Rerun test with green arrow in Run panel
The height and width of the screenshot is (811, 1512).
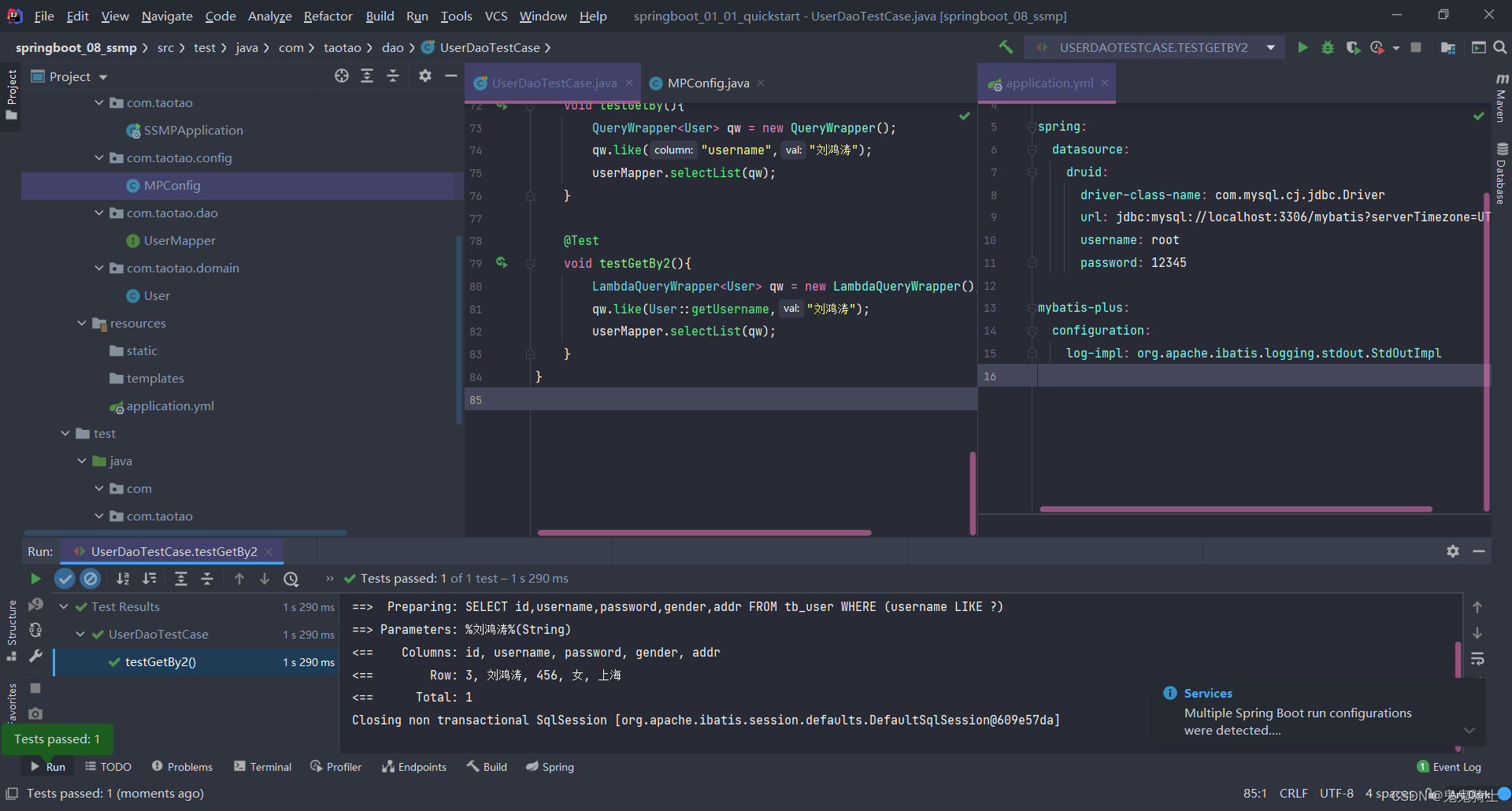click(35, 579)
